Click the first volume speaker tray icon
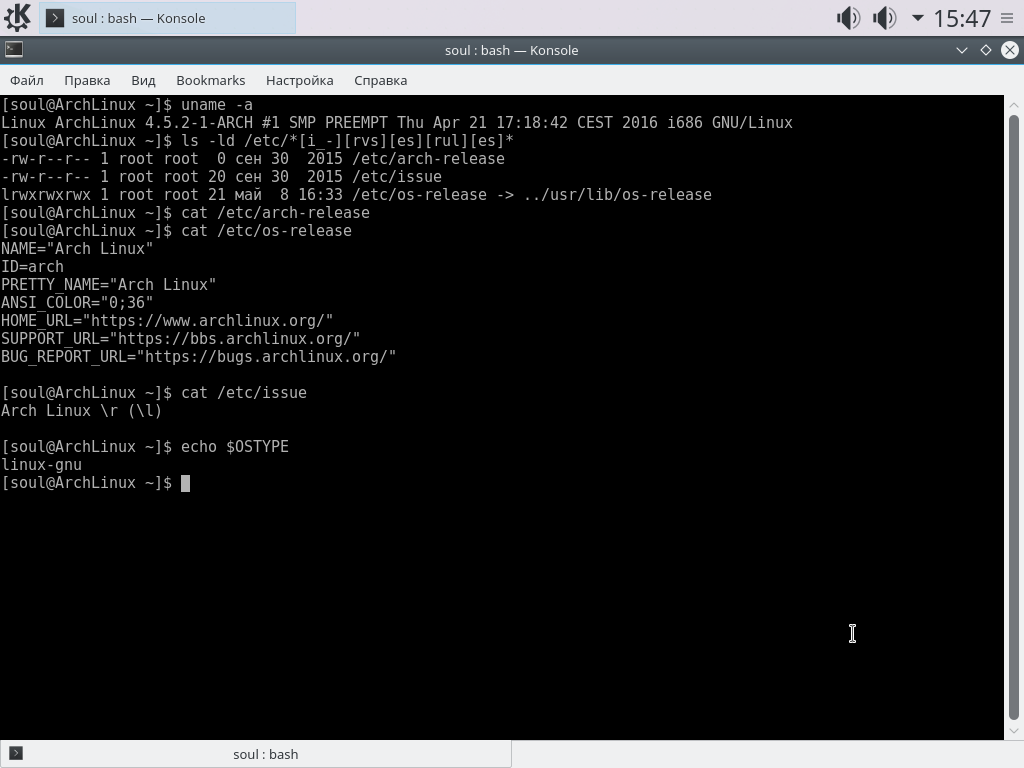Image resolution: width=1024 pixels, height=768 pixels. (848, 18)
